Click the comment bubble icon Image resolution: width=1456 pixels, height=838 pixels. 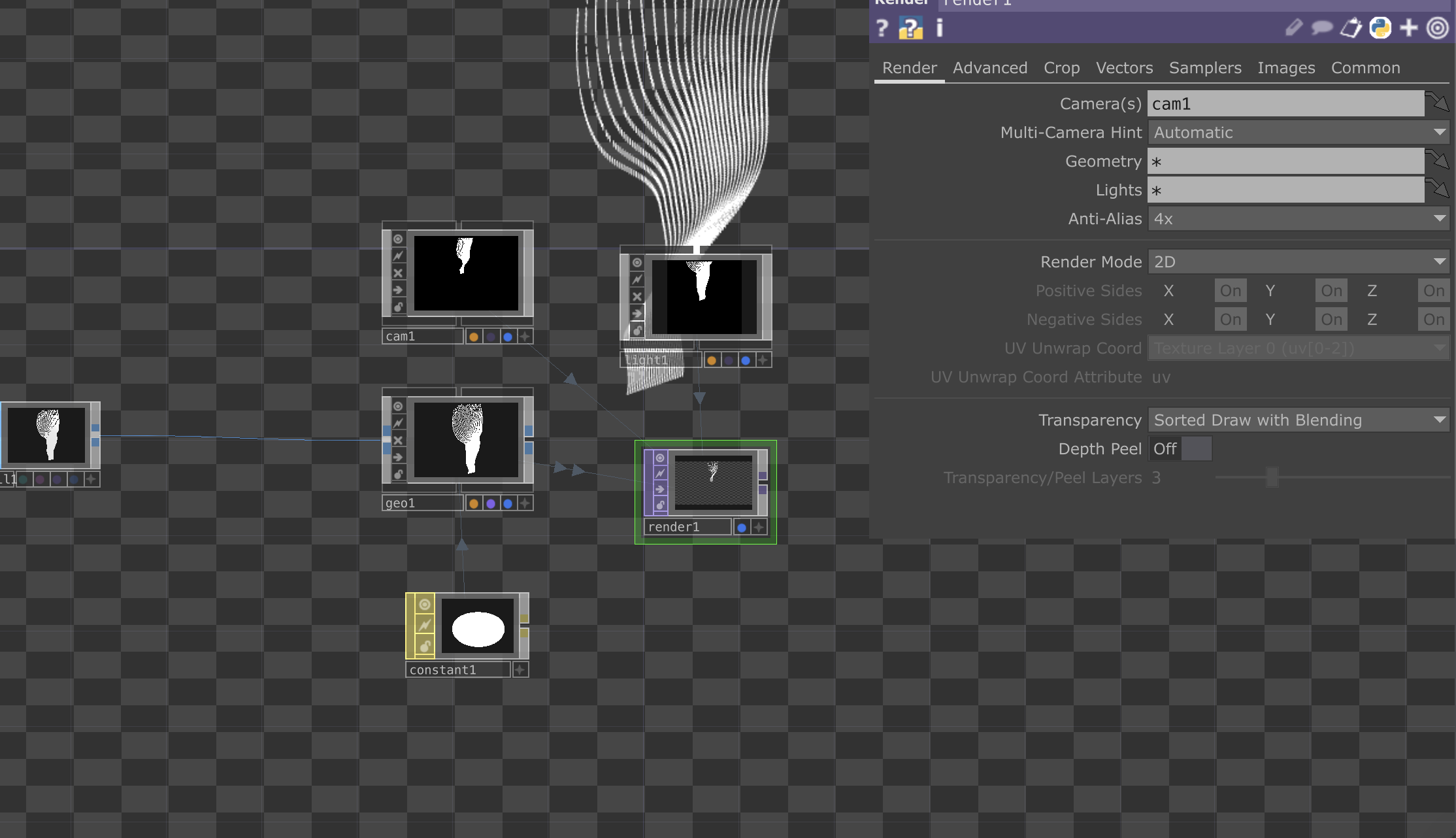(1321, 28)
